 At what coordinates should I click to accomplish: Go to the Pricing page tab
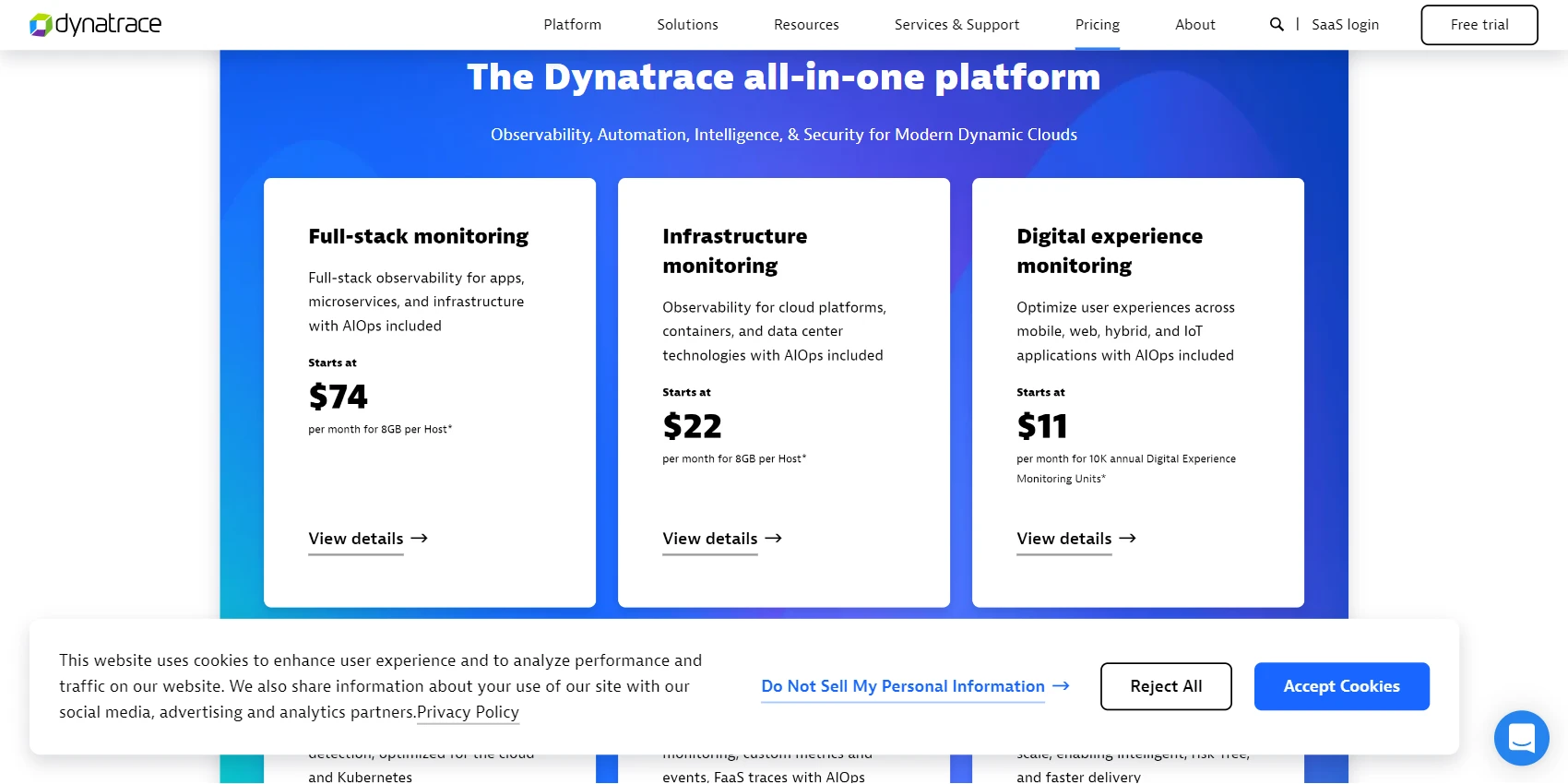coord(1098,25)
